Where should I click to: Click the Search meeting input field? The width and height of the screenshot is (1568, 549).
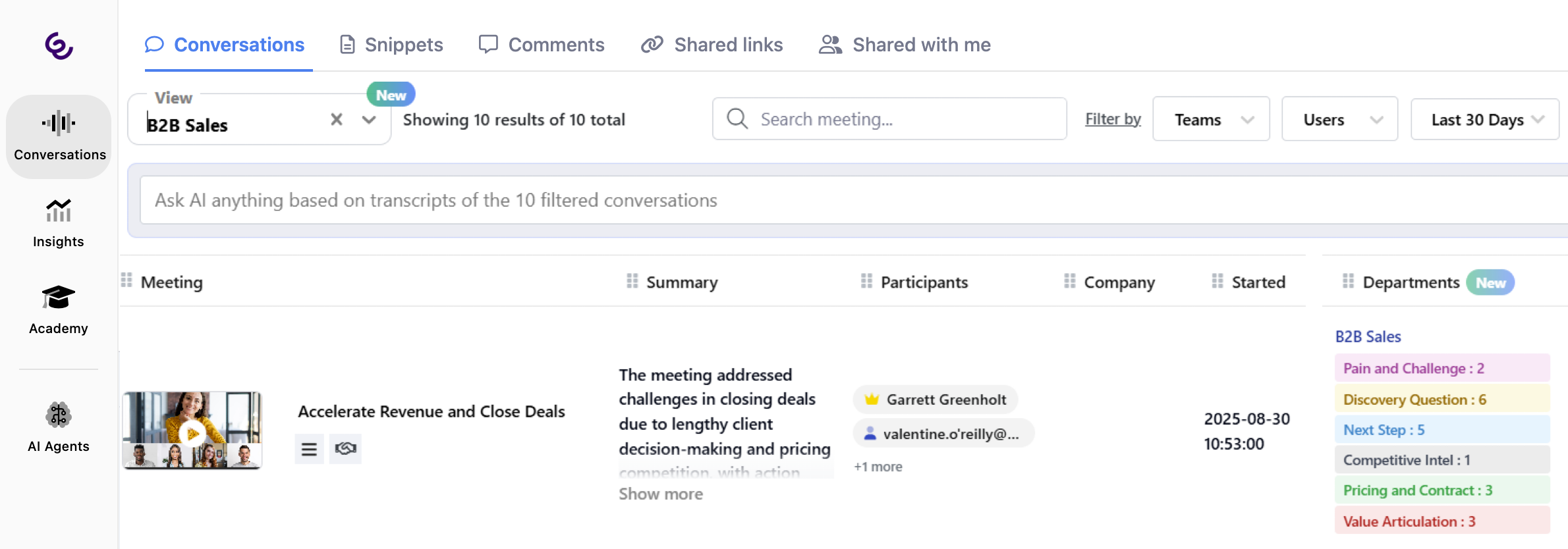(x=889, y=119)
